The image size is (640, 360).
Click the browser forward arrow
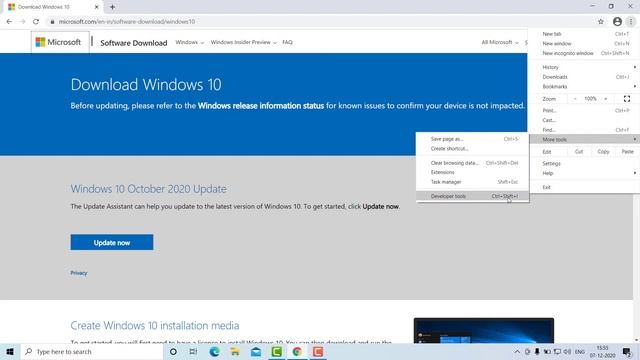(22, 22)
